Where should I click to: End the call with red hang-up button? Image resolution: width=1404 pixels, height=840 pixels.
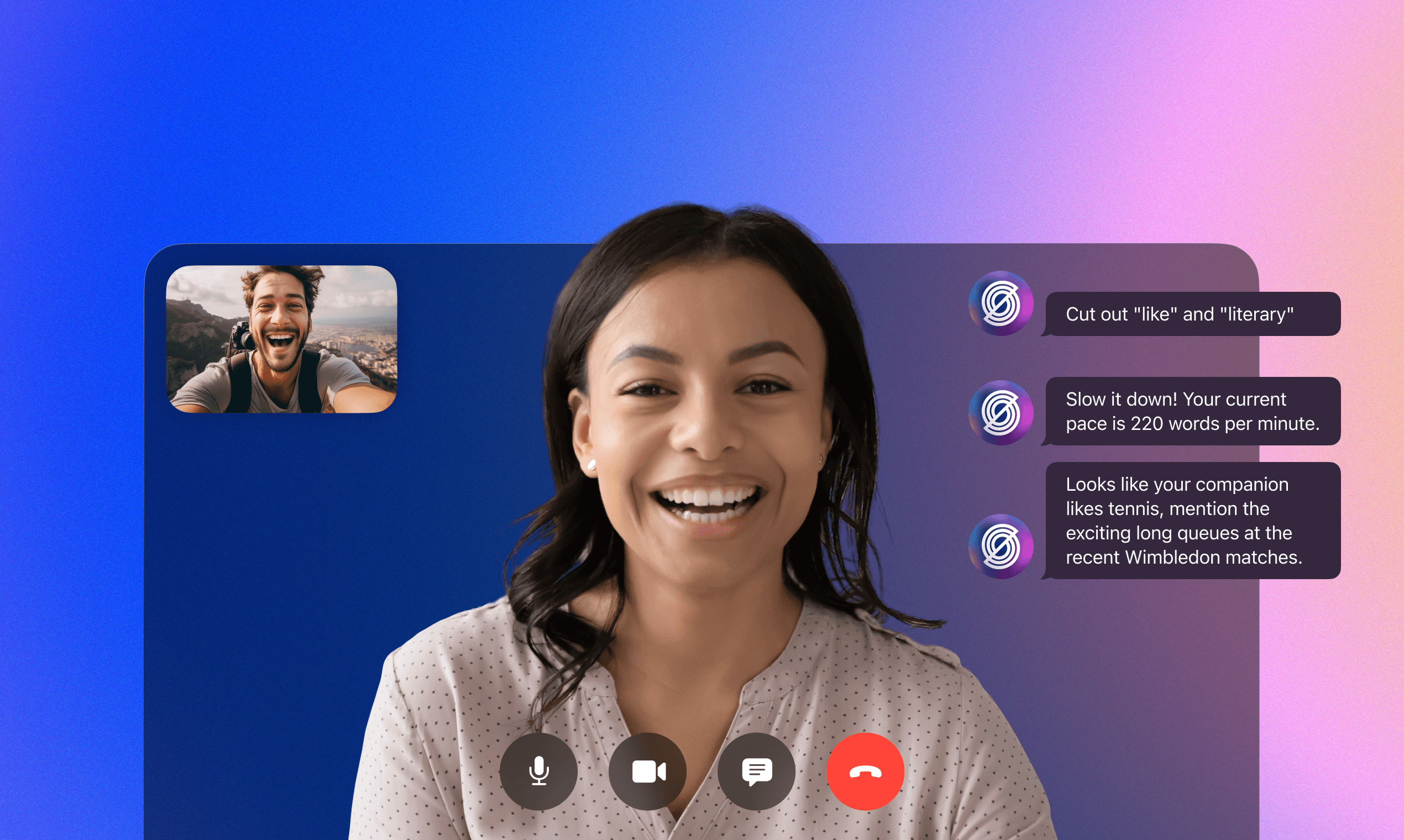866,771
